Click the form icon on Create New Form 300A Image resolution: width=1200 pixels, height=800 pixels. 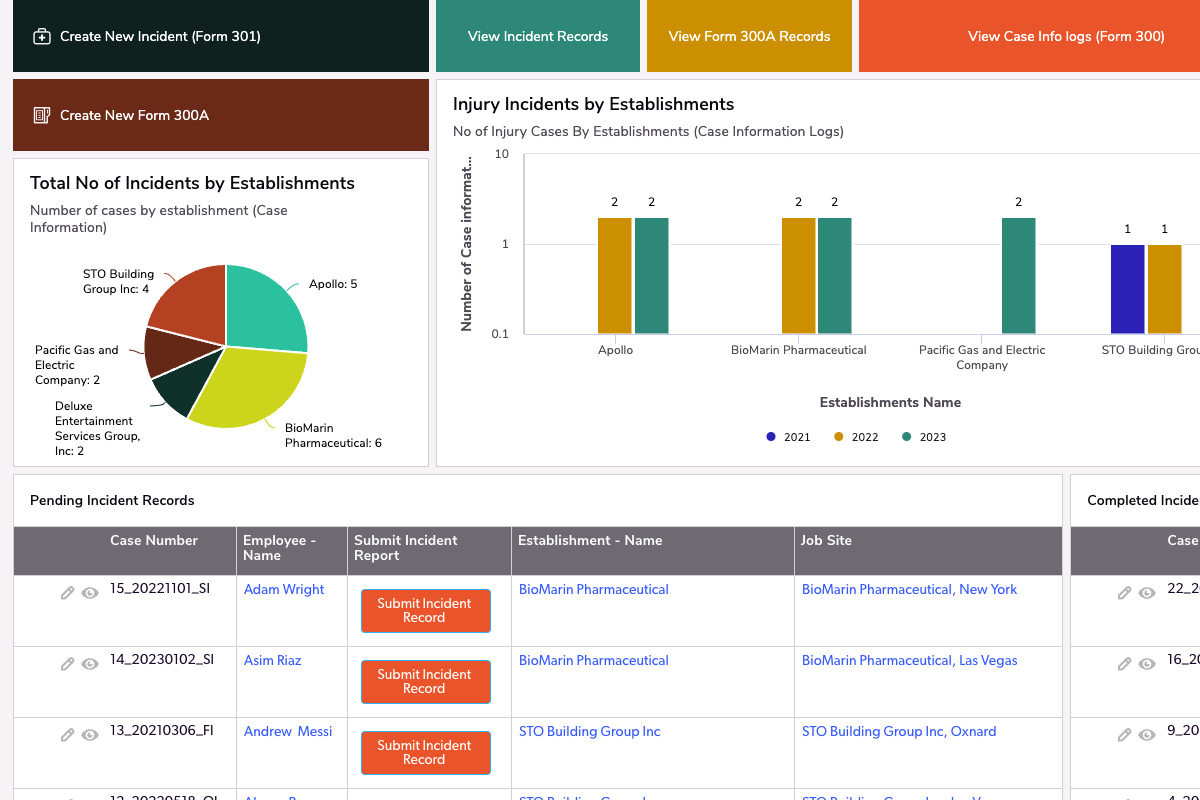42,115
